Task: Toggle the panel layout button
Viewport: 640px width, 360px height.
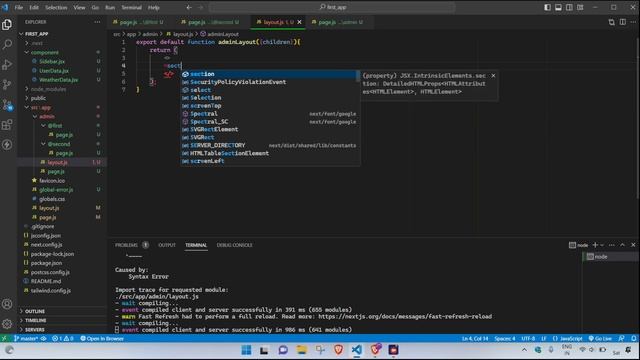Action: click(558, 7)
